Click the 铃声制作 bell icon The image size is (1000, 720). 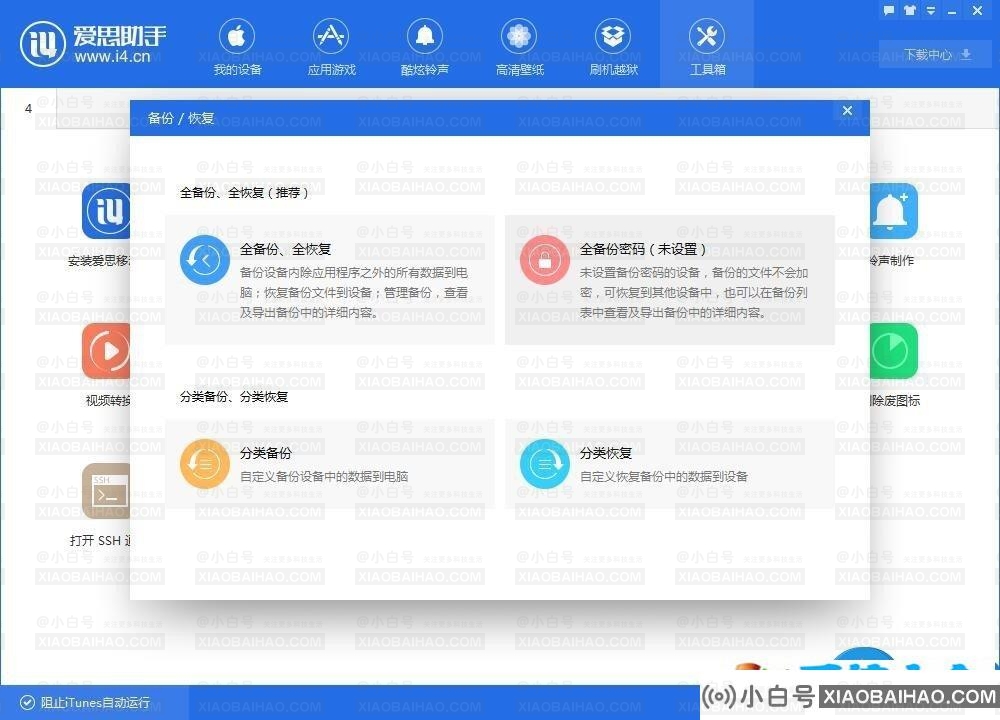coord(893,211)
